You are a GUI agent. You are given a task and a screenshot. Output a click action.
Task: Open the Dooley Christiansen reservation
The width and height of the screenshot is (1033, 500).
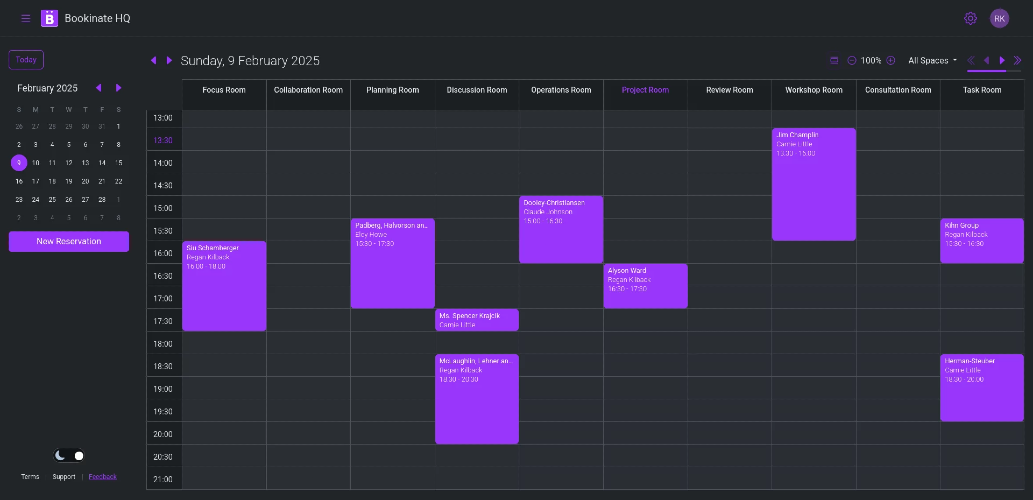(x=561, y=229)
